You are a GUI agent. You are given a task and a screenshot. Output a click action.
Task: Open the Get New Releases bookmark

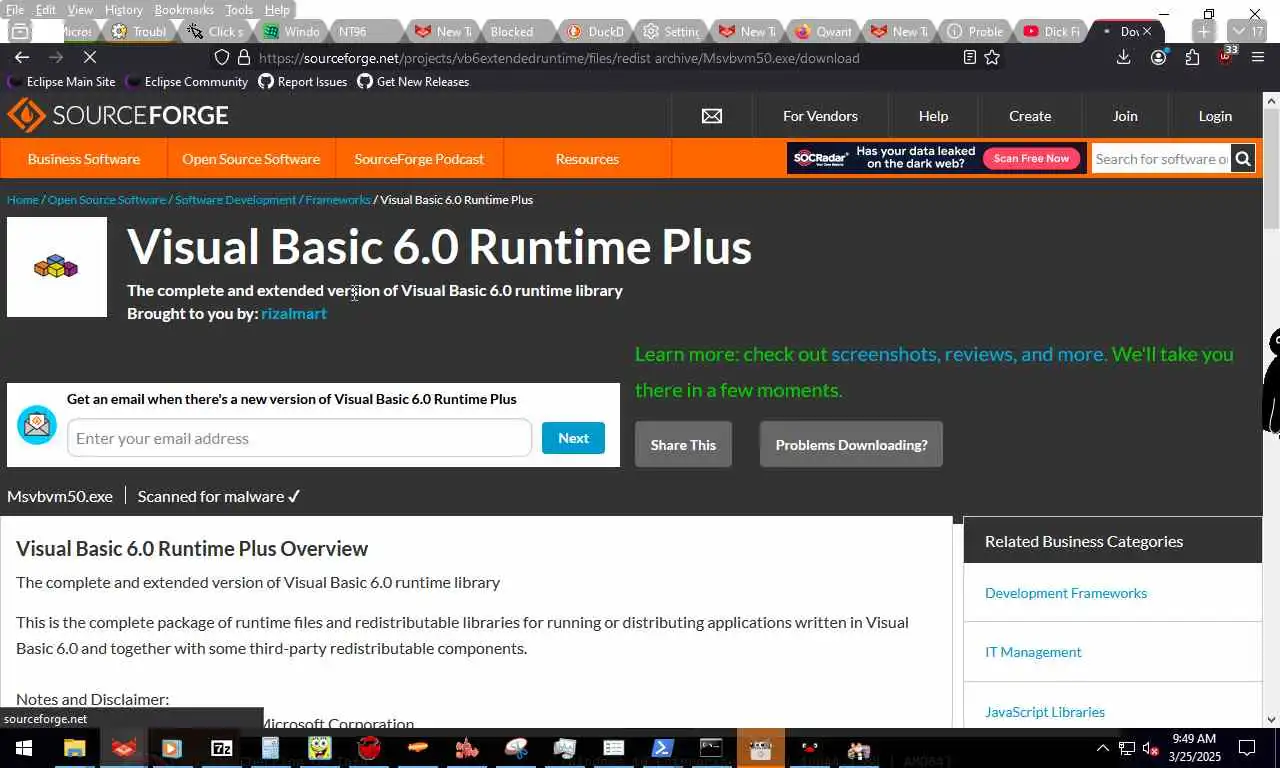413,82
